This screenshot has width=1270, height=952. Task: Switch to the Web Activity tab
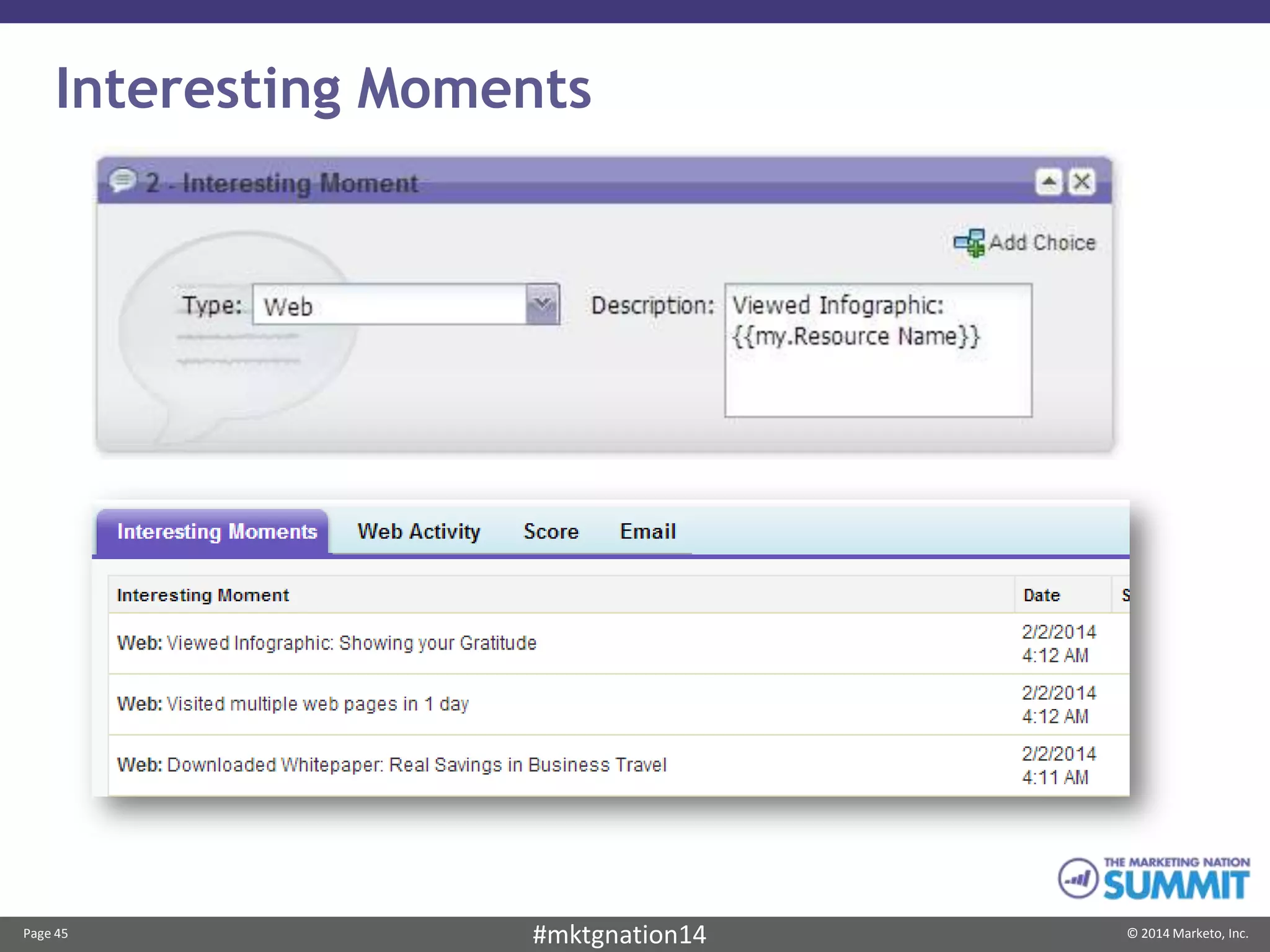pyautogui.click(x=419, y=532)
